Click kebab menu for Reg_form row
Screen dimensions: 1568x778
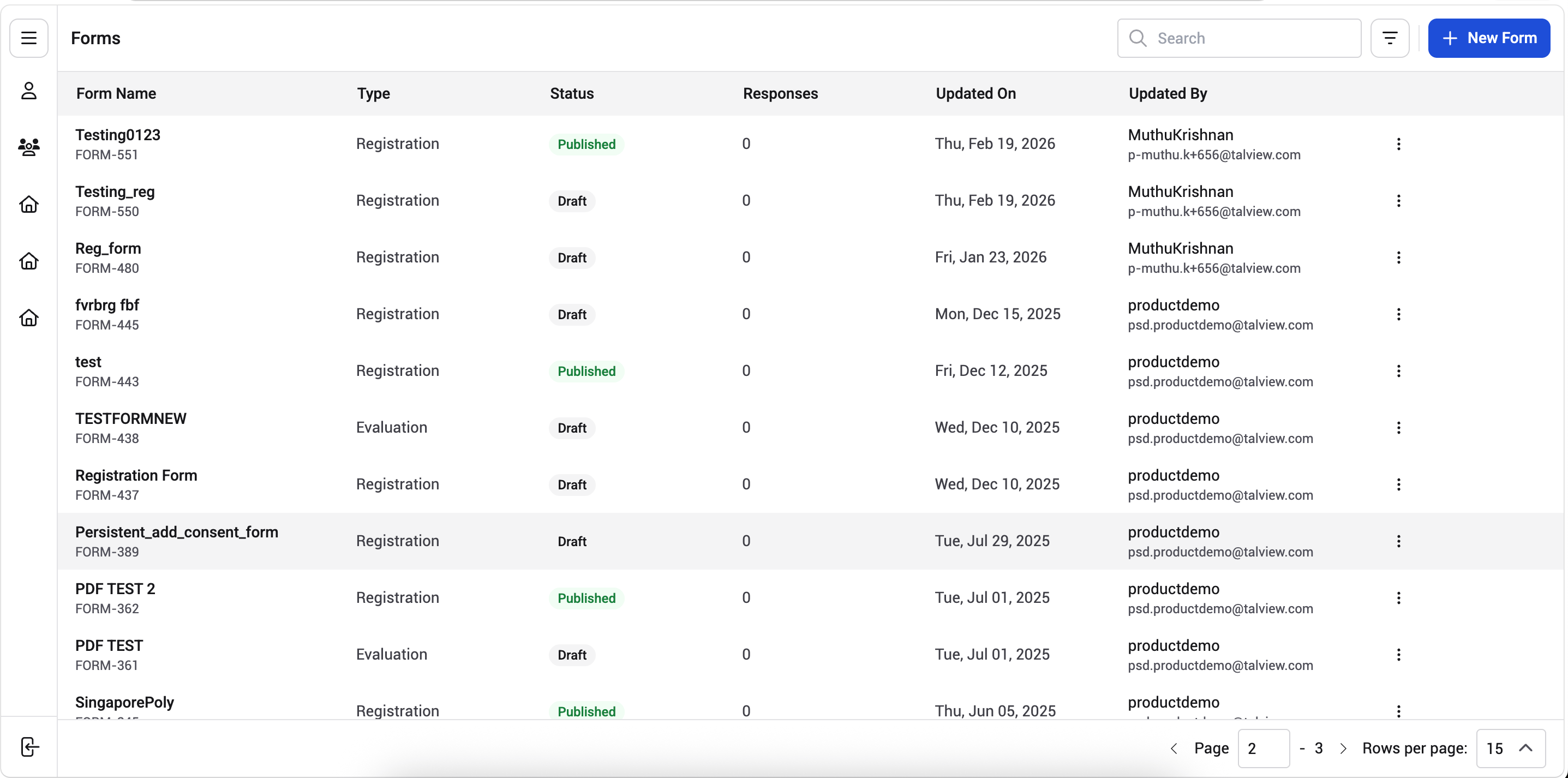click(1399, 258)
